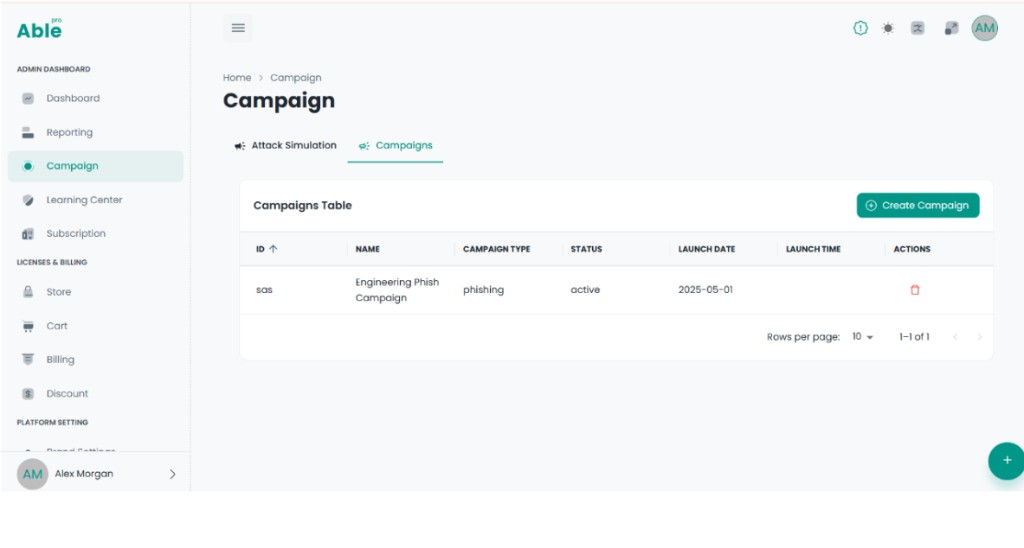Click the floating green plus button

[1006, 460]
